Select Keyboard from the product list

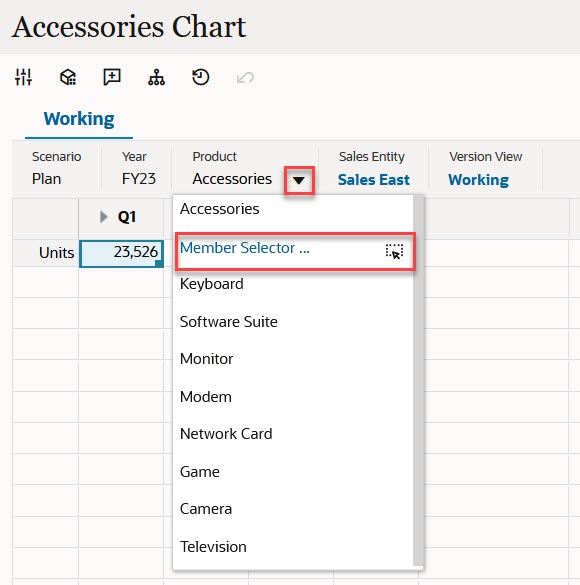211,284
